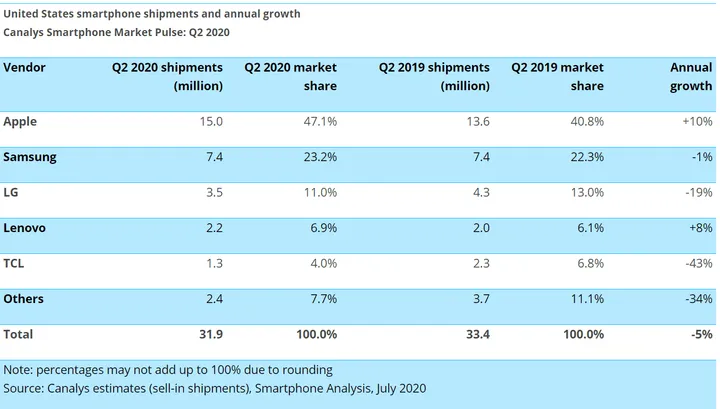The height and width of the screenshot is (409, 720).
Task: Select the Others vendor cell
Action: [x=23, y=299]
